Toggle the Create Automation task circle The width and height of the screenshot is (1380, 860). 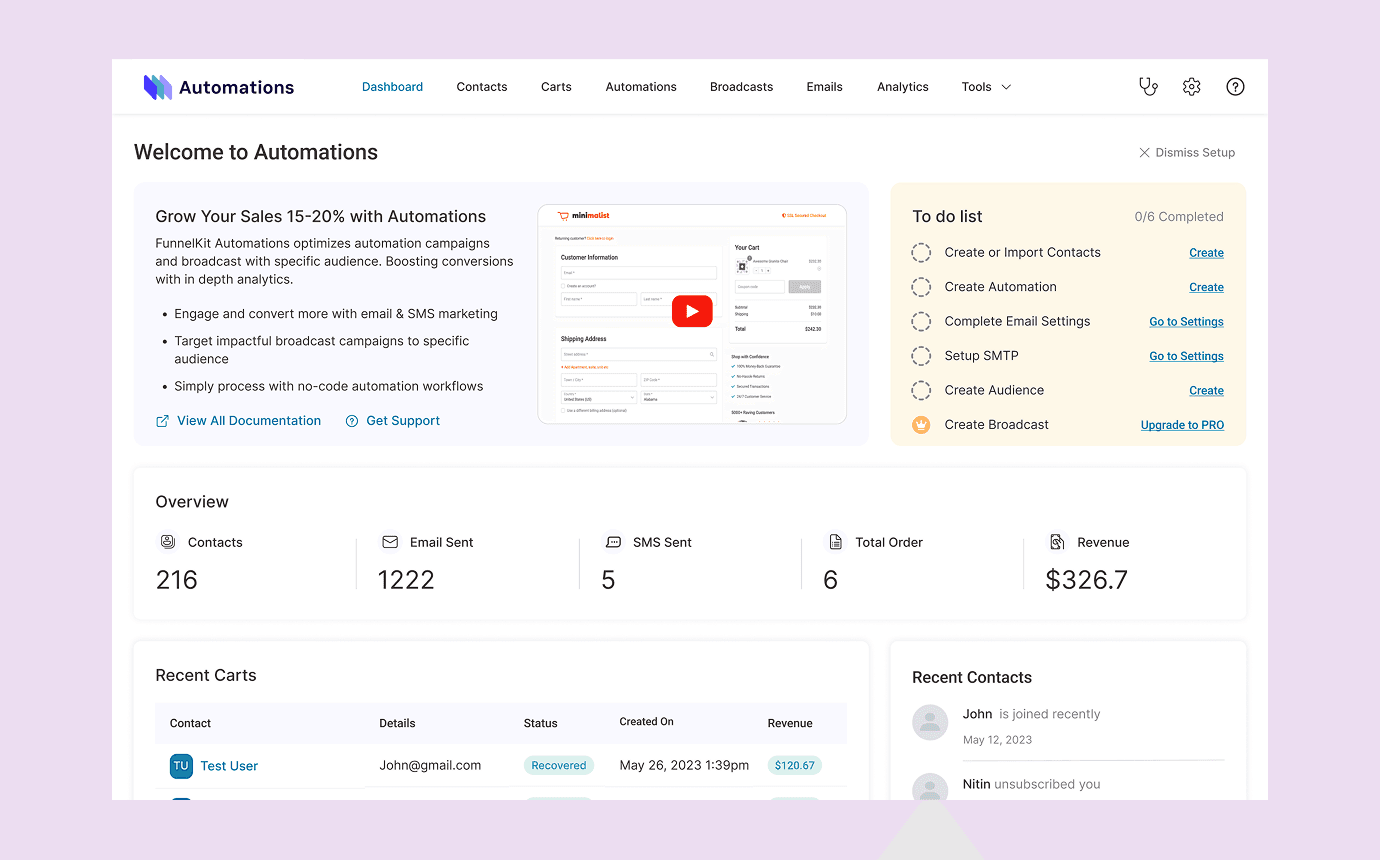pos(921,287)
